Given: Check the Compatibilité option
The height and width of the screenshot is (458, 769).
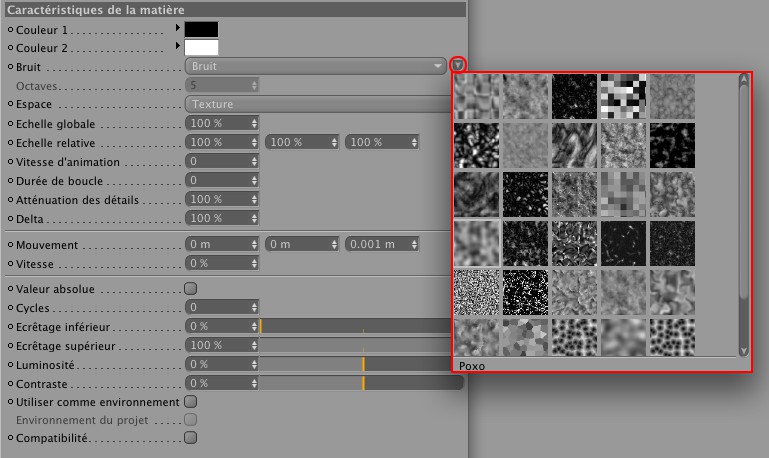Looking at the screenshot, I should (191, 437).
